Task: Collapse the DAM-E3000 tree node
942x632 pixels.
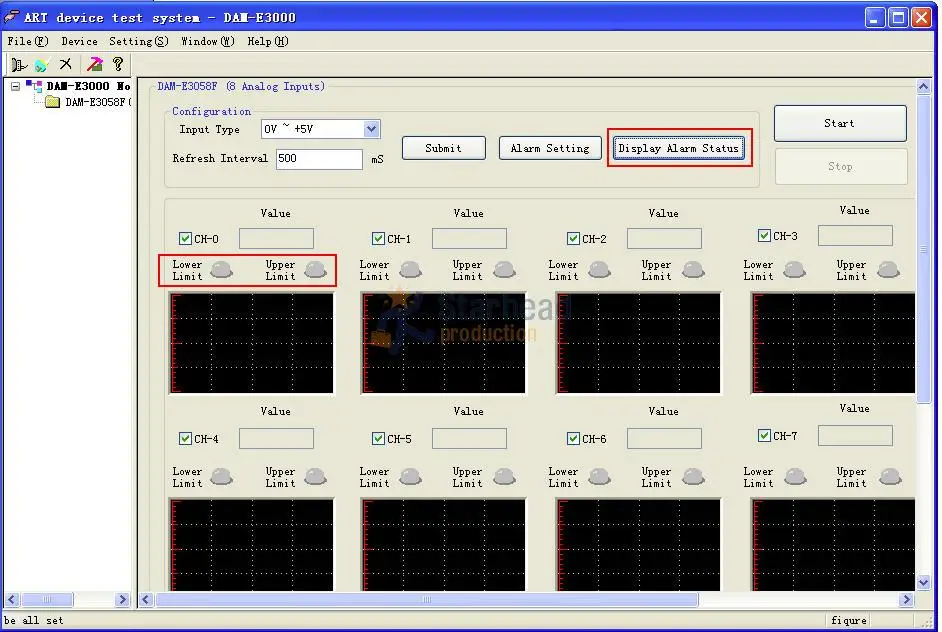Action: pos(16,87)
